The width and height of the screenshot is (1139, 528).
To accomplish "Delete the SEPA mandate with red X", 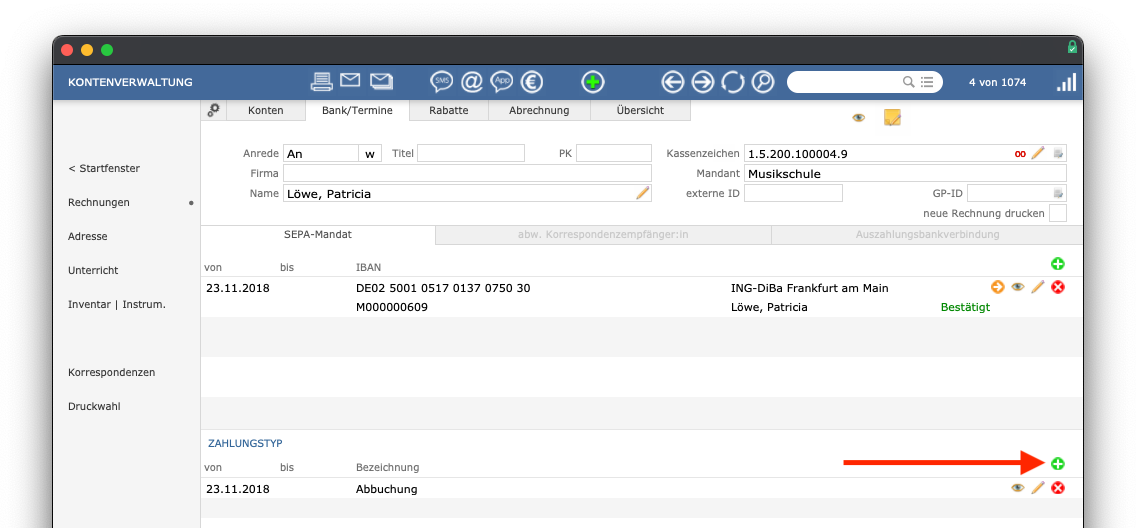I will pos(1058,288).
